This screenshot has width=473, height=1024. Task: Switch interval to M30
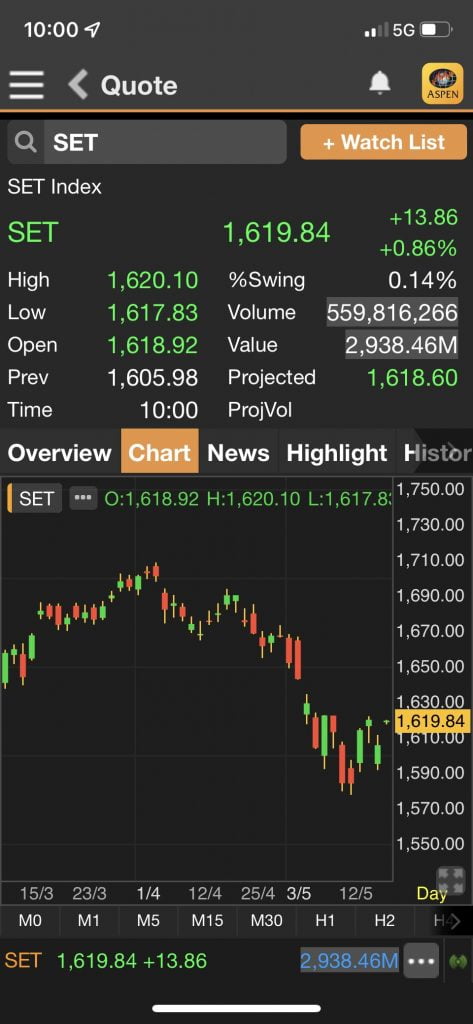267,921
